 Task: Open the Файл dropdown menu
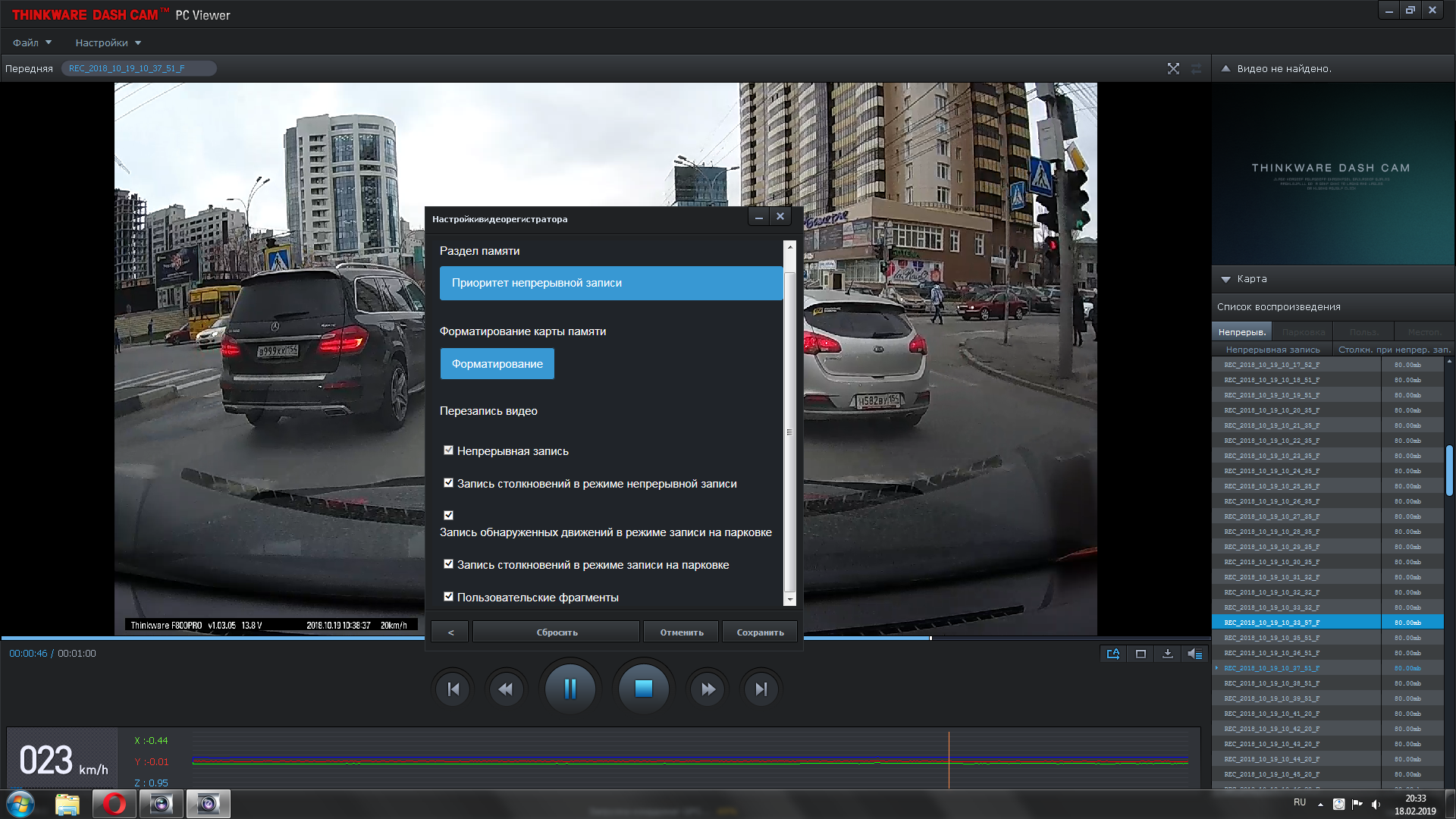tap(32, 42)
